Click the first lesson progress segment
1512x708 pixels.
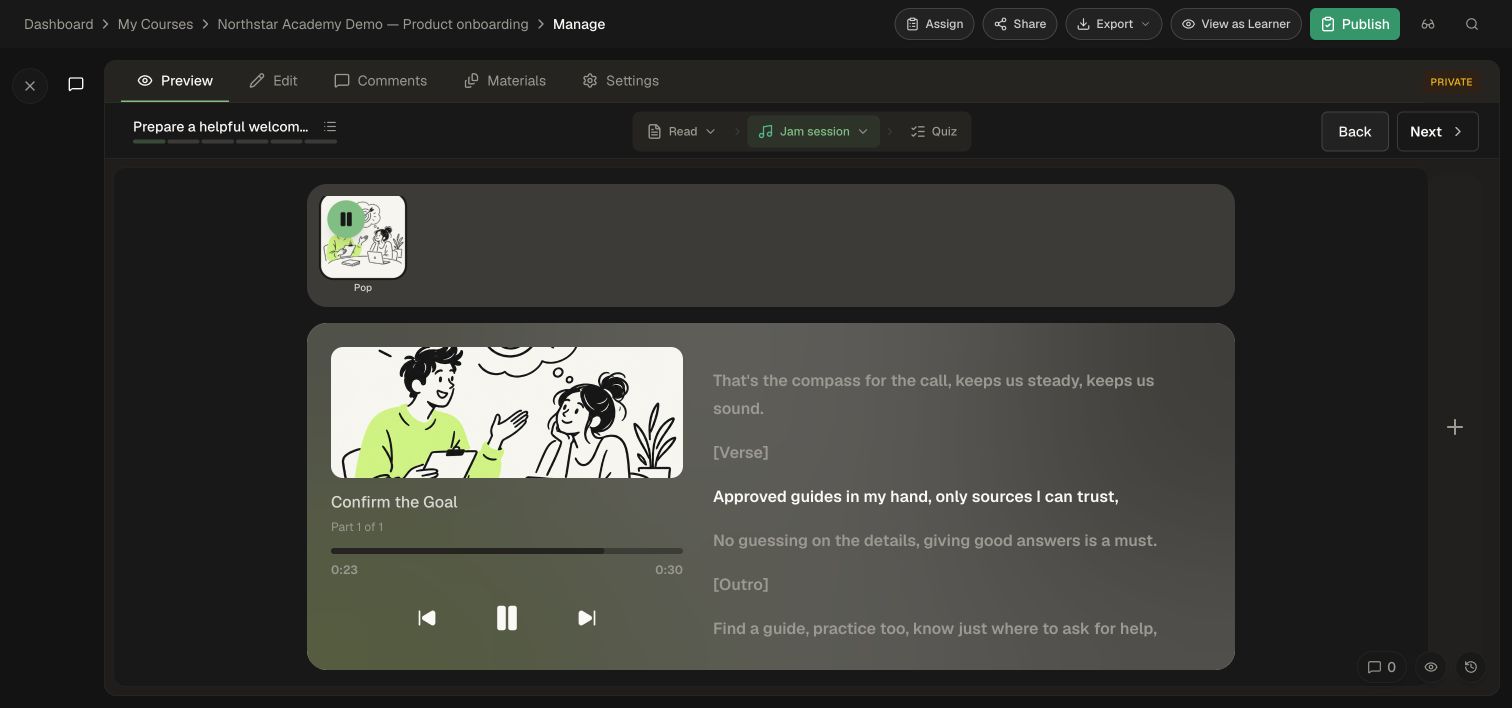pyautogui.click(x=149, y=142)
